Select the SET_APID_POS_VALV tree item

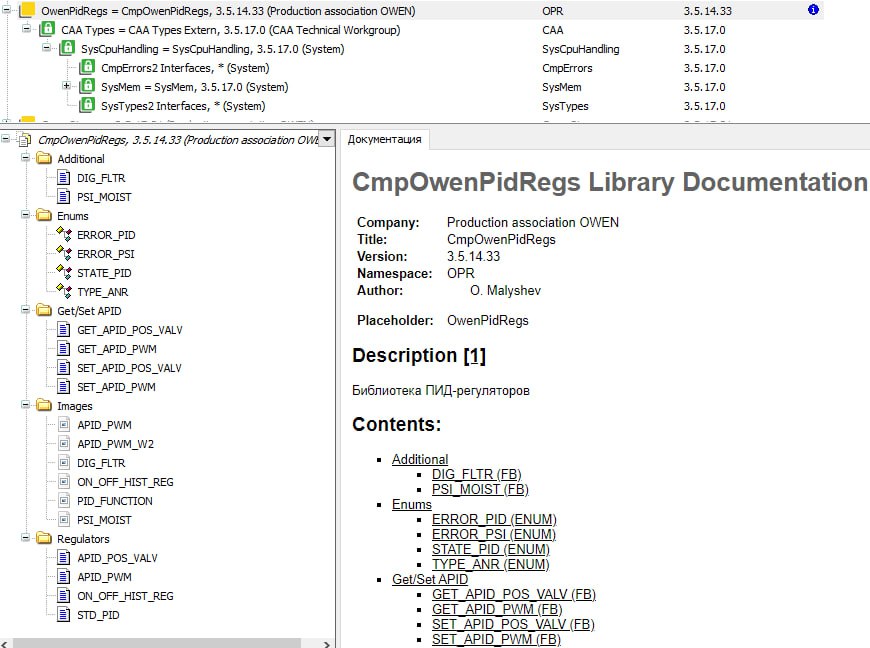(x=129, y=368)
